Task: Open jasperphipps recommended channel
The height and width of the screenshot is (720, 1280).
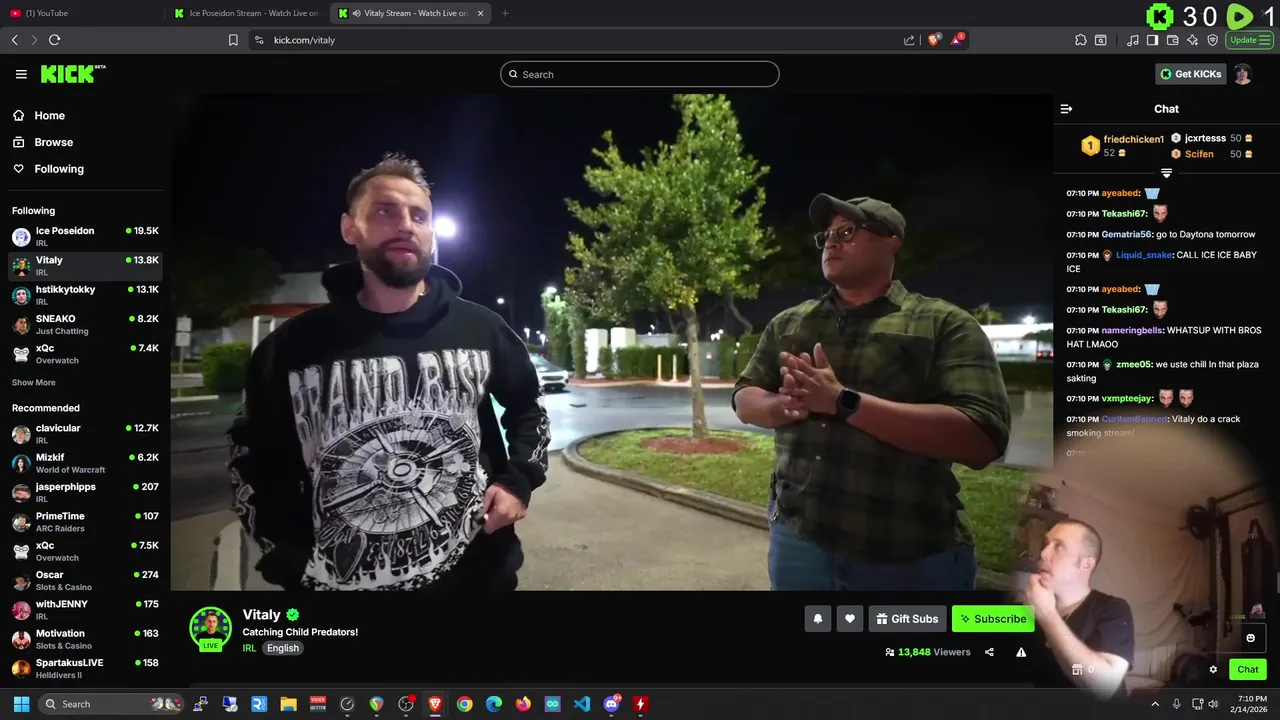Action: [x=85, y=492]
